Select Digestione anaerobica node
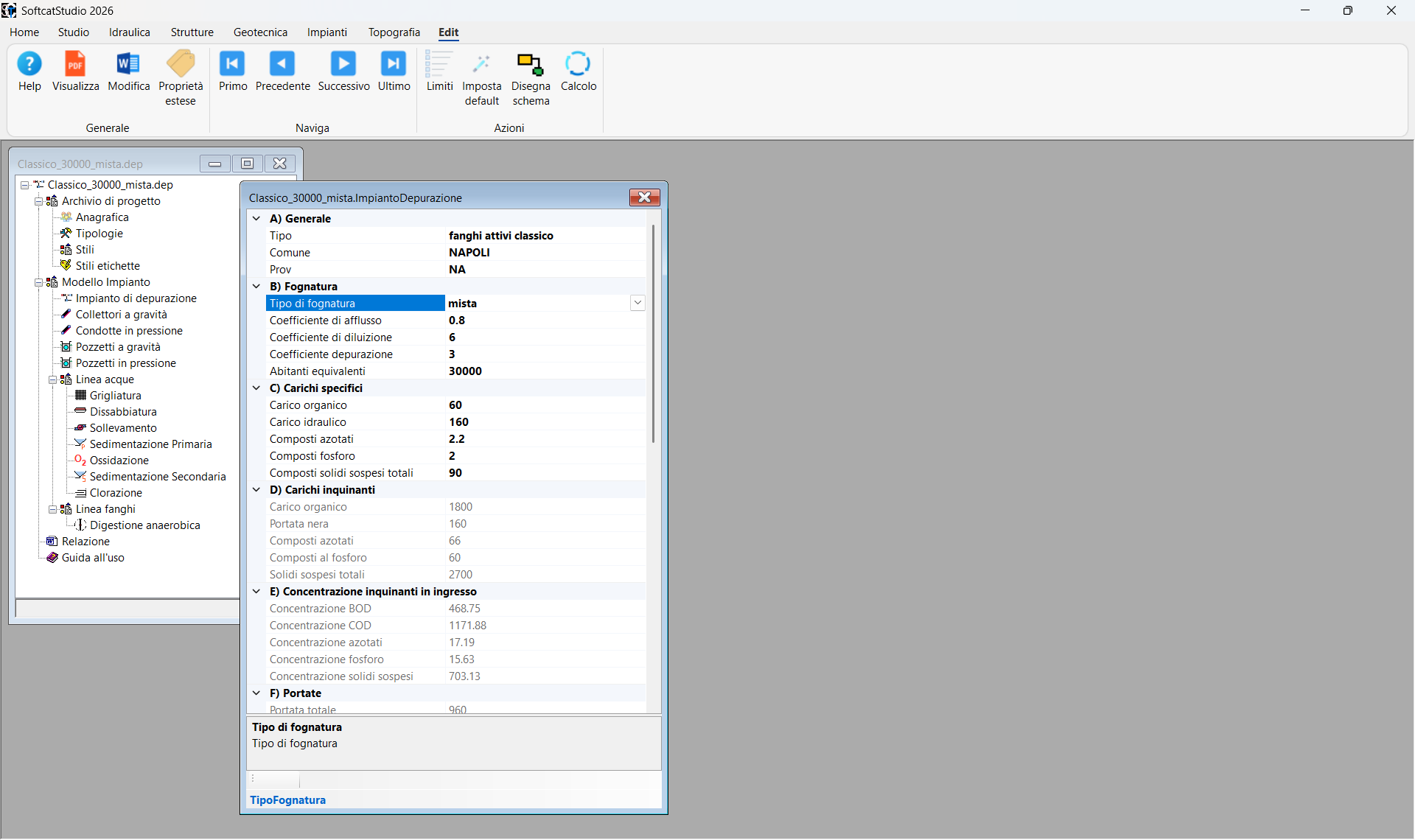Screen dimensions: 1415x840 [x=144, y=525]
